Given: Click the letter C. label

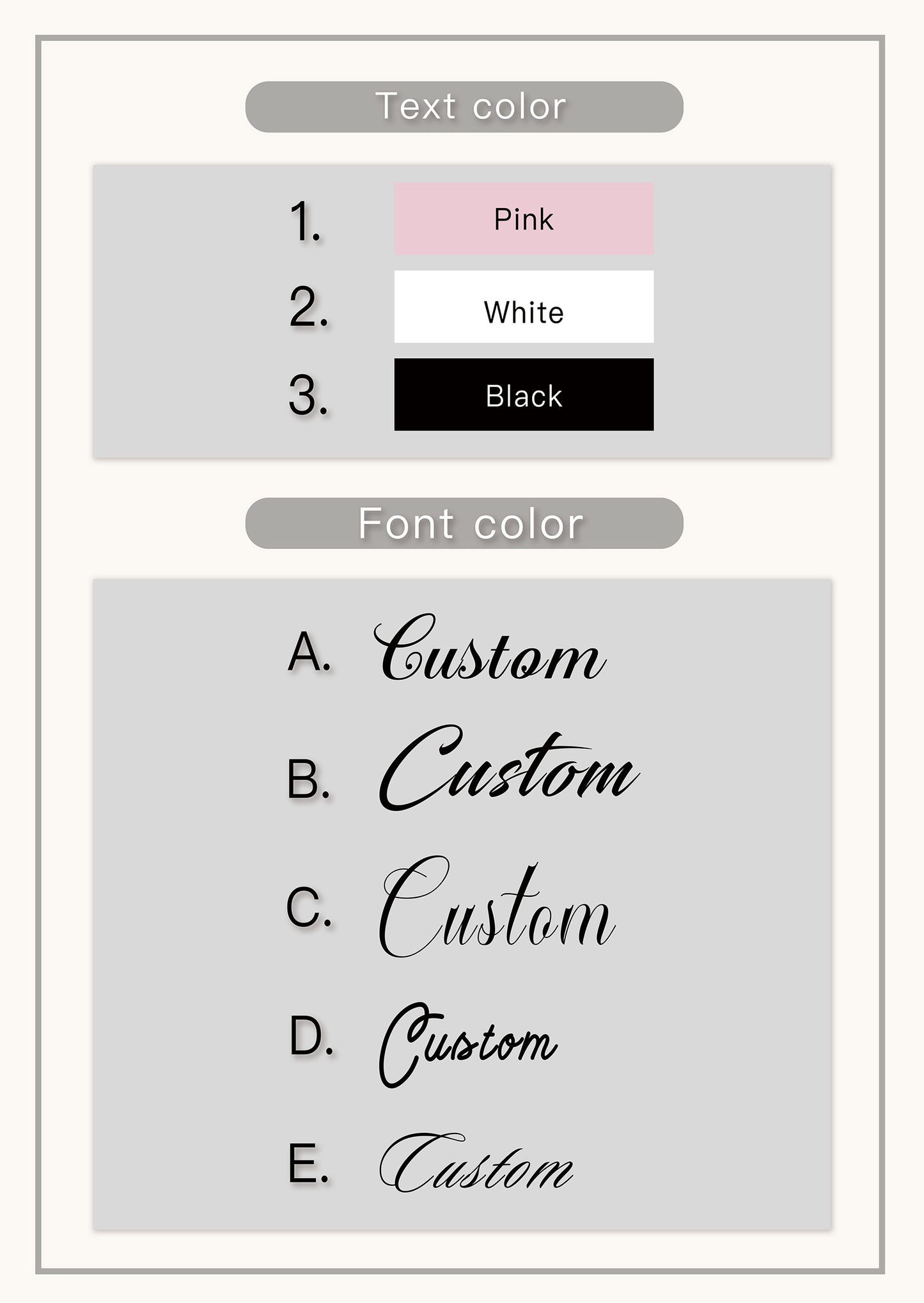Looking at the screenshot, I should (x=309, y=907).
